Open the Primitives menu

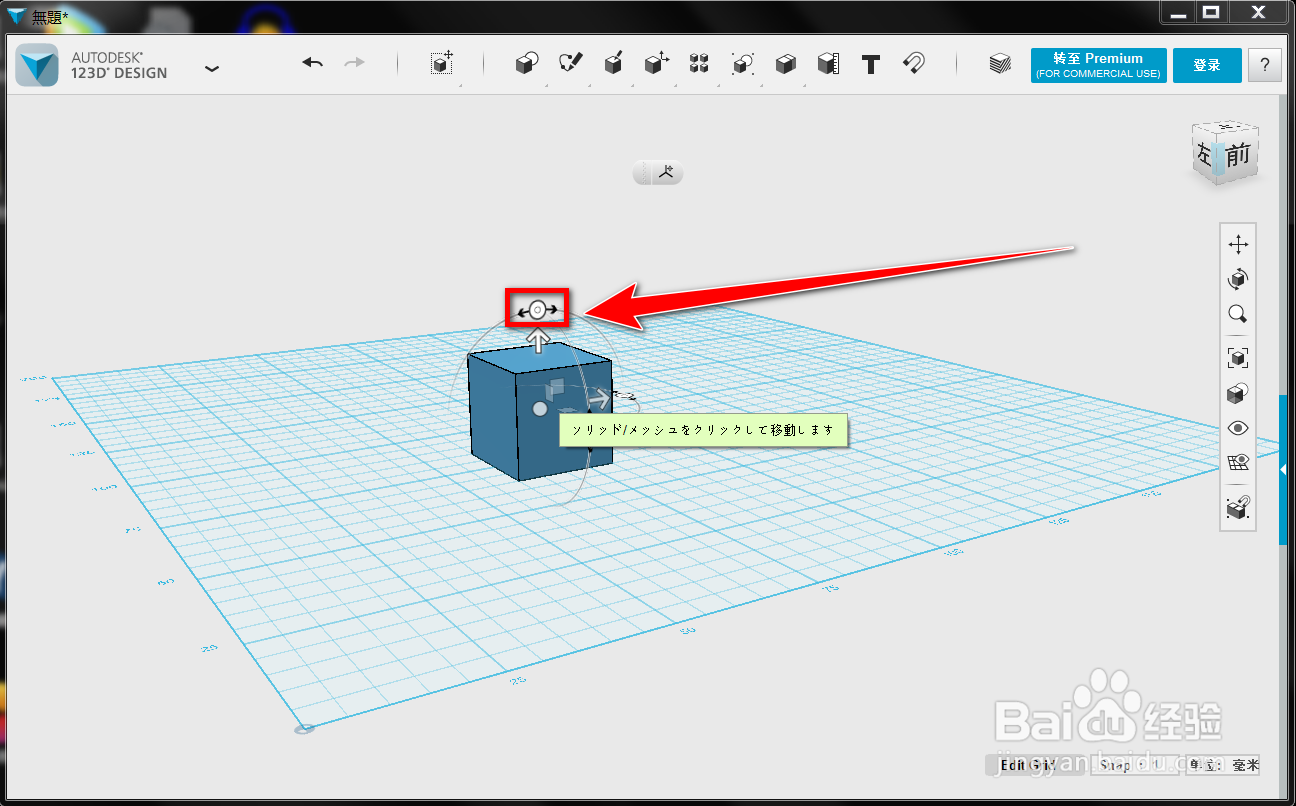(x=527, y=63)
